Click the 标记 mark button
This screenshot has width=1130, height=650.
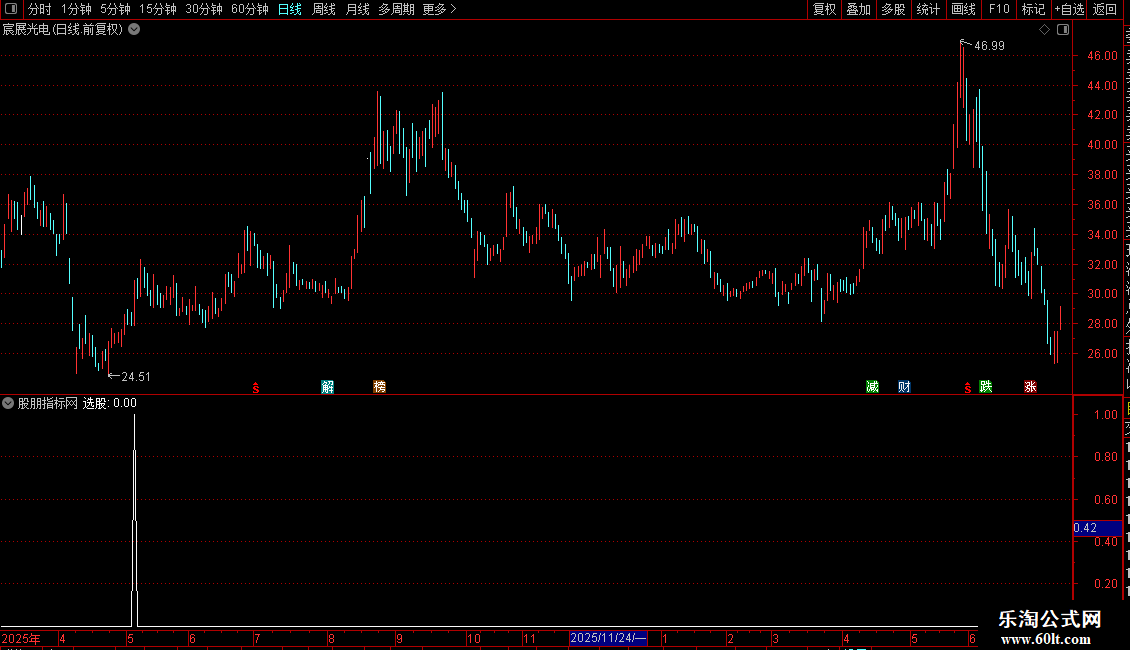click(1033, 9)
